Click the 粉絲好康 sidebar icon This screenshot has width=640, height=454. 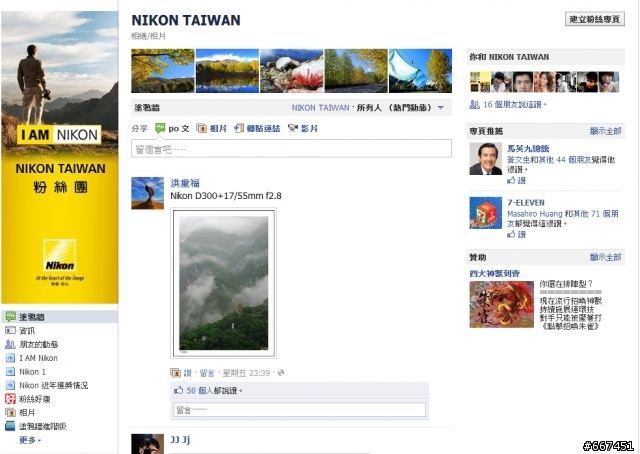10,399
